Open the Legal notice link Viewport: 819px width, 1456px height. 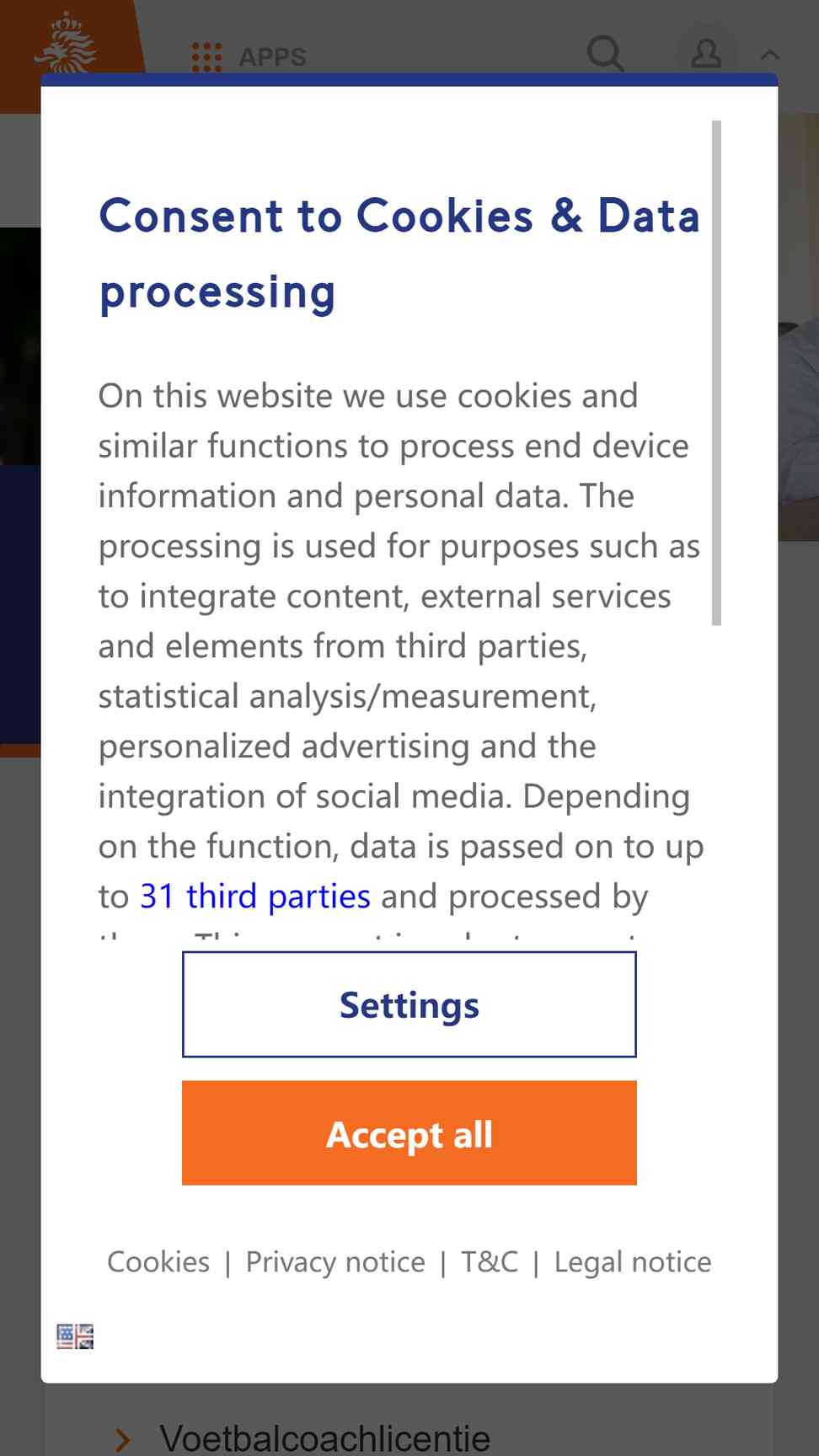(x=633, y=1262)
